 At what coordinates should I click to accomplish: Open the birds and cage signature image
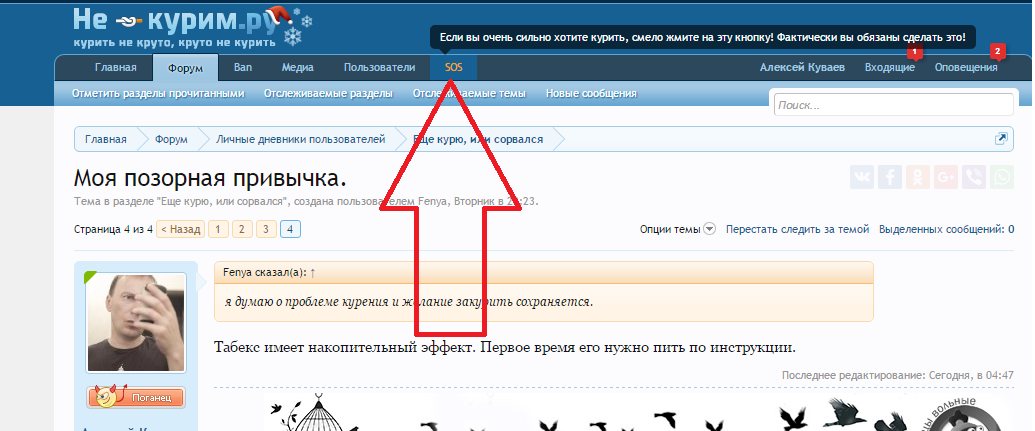[637, 412]
